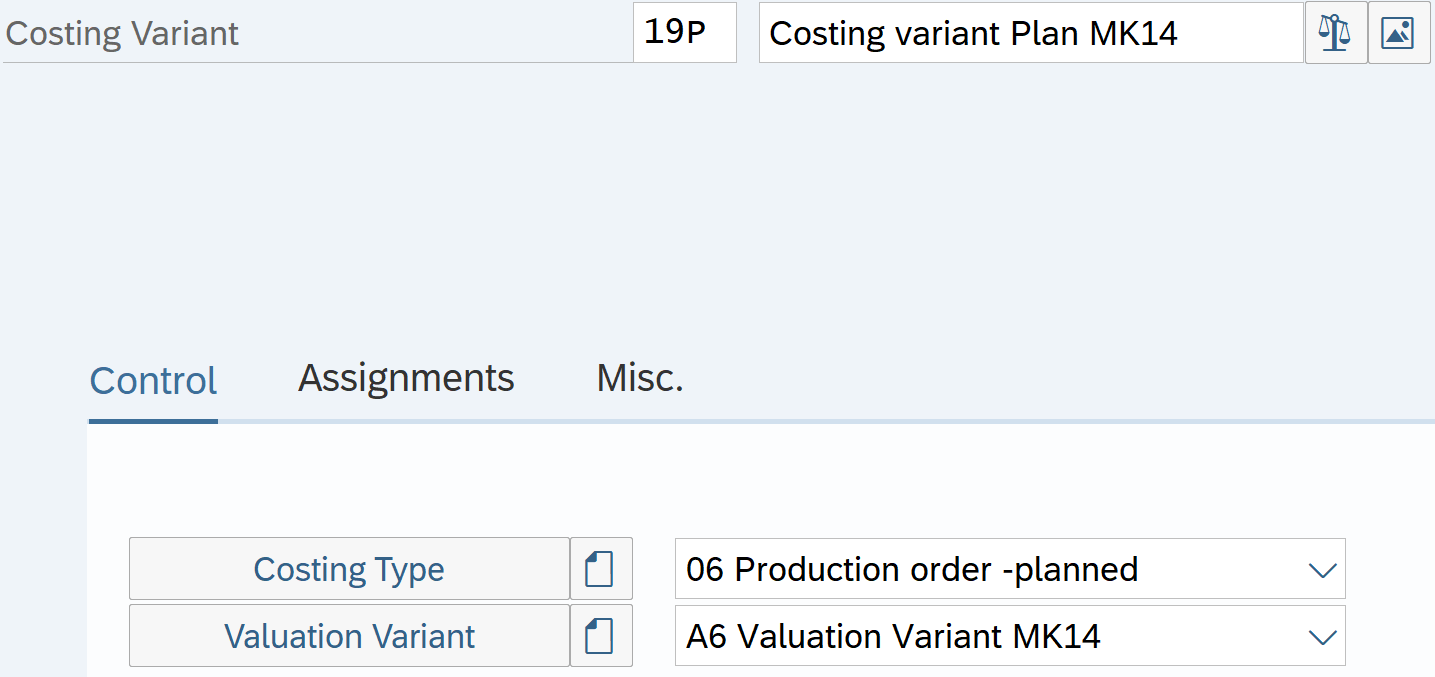Expand the Valuation Variant dropdown chevron
The image size is (1435, 677).
pos(1322,637)
